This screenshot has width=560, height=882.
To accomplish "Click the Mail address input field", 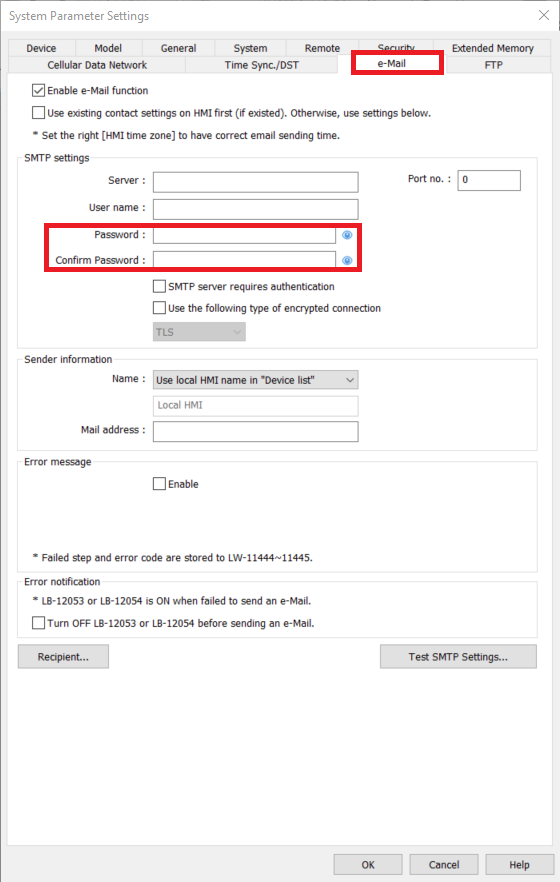I will tap(255, 431).
